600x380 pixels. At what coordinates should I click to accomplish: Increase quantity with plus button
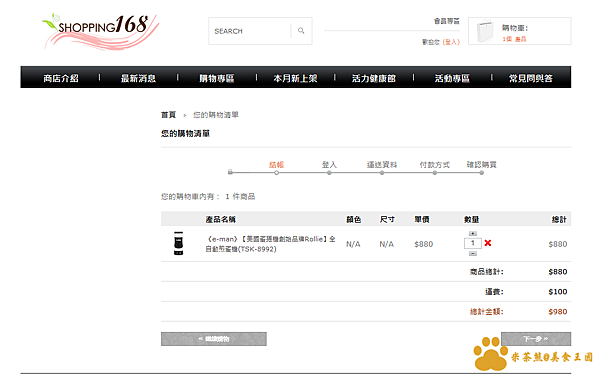click(x=473, y=233)
